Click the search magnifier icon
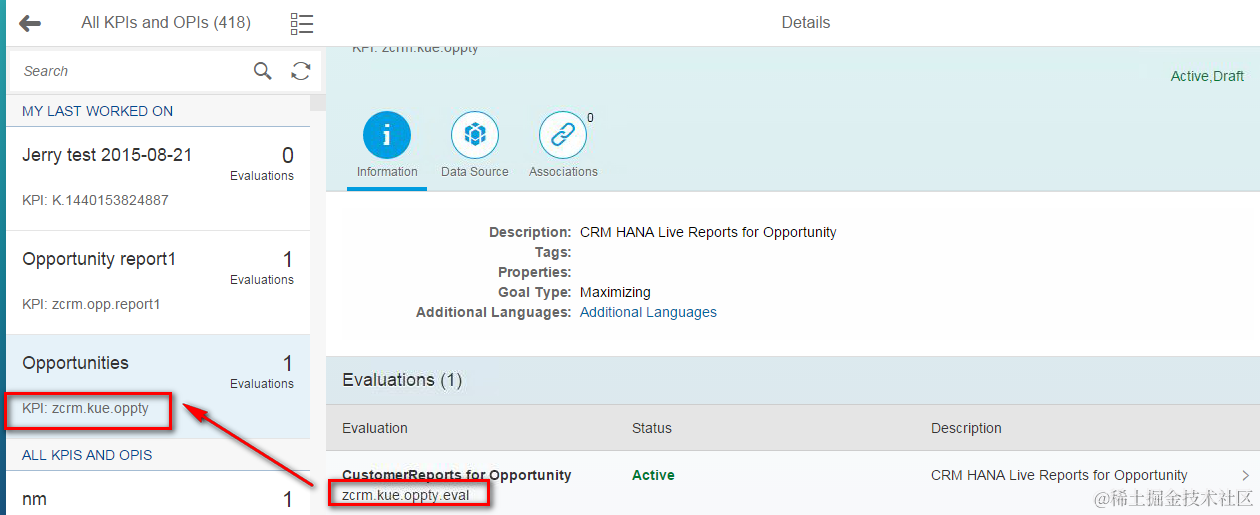 pyautogui.click(x=262, y=71)
